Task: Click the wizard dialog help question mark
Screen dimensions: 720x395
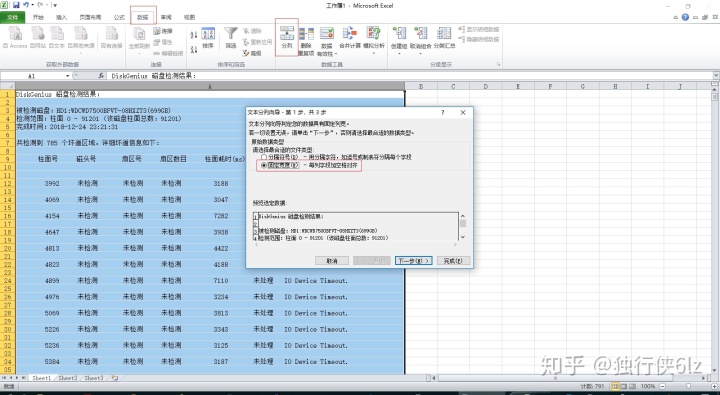Action: coord(443,112)
